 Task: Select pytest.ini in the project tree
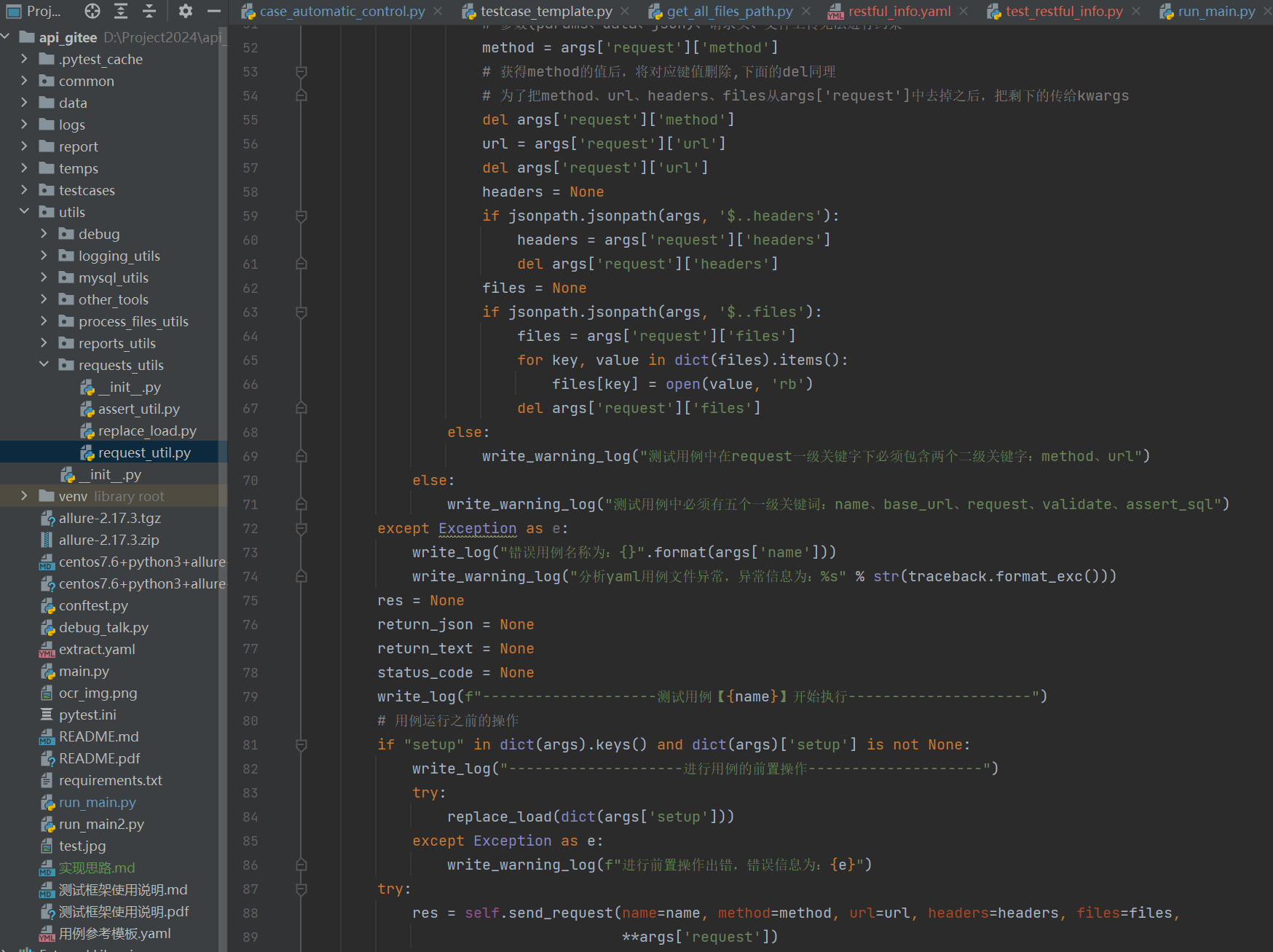point(87,715)
